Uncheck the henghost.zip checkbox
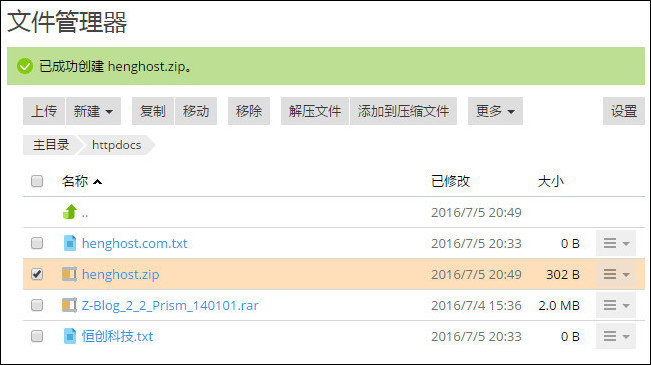The image size is (651, 365). 37,274
